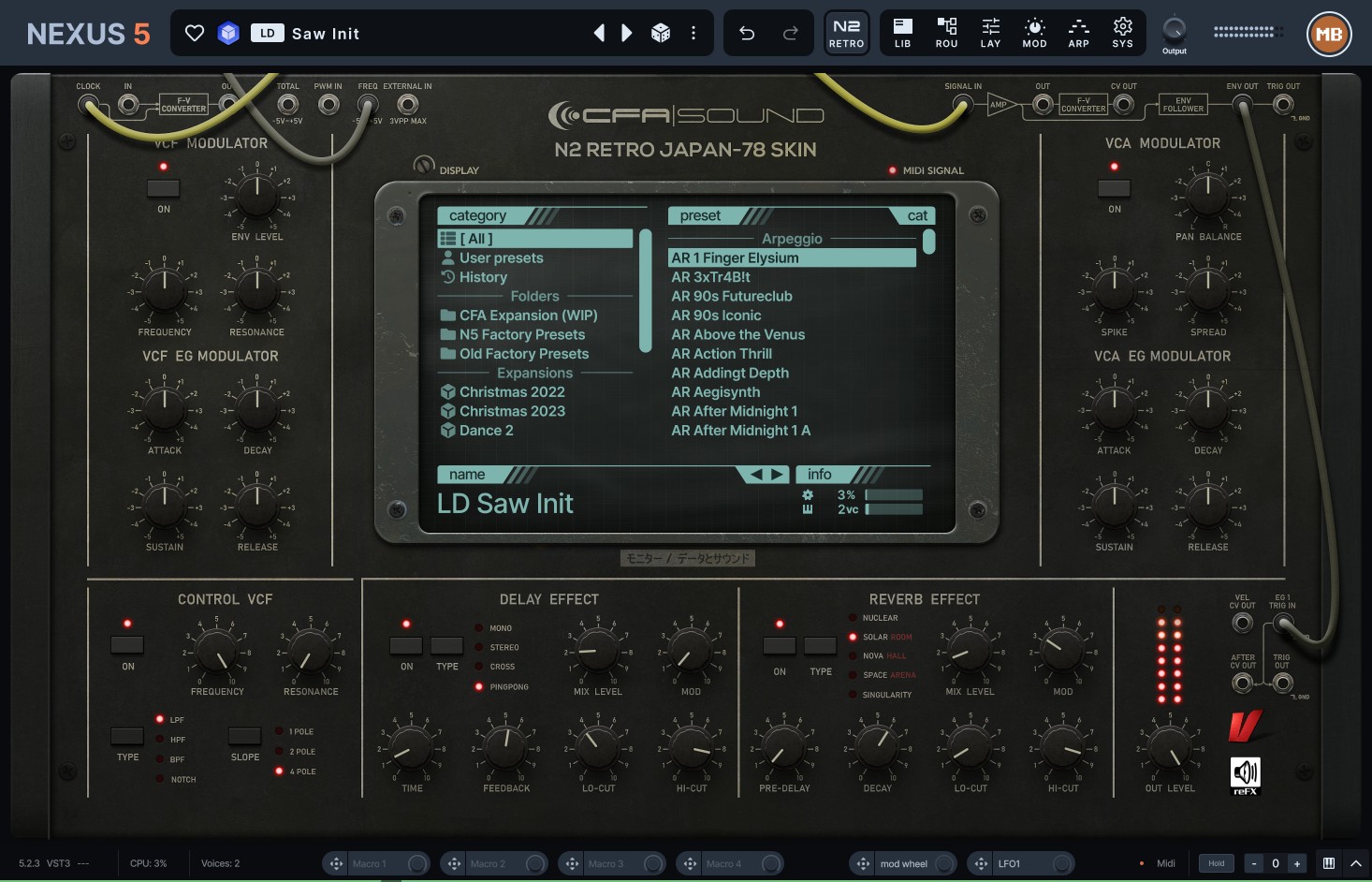This screenshot has width=1372, height=882.
Task: Click the Reverb Effect TYPE button
Action: coord(820,645)
